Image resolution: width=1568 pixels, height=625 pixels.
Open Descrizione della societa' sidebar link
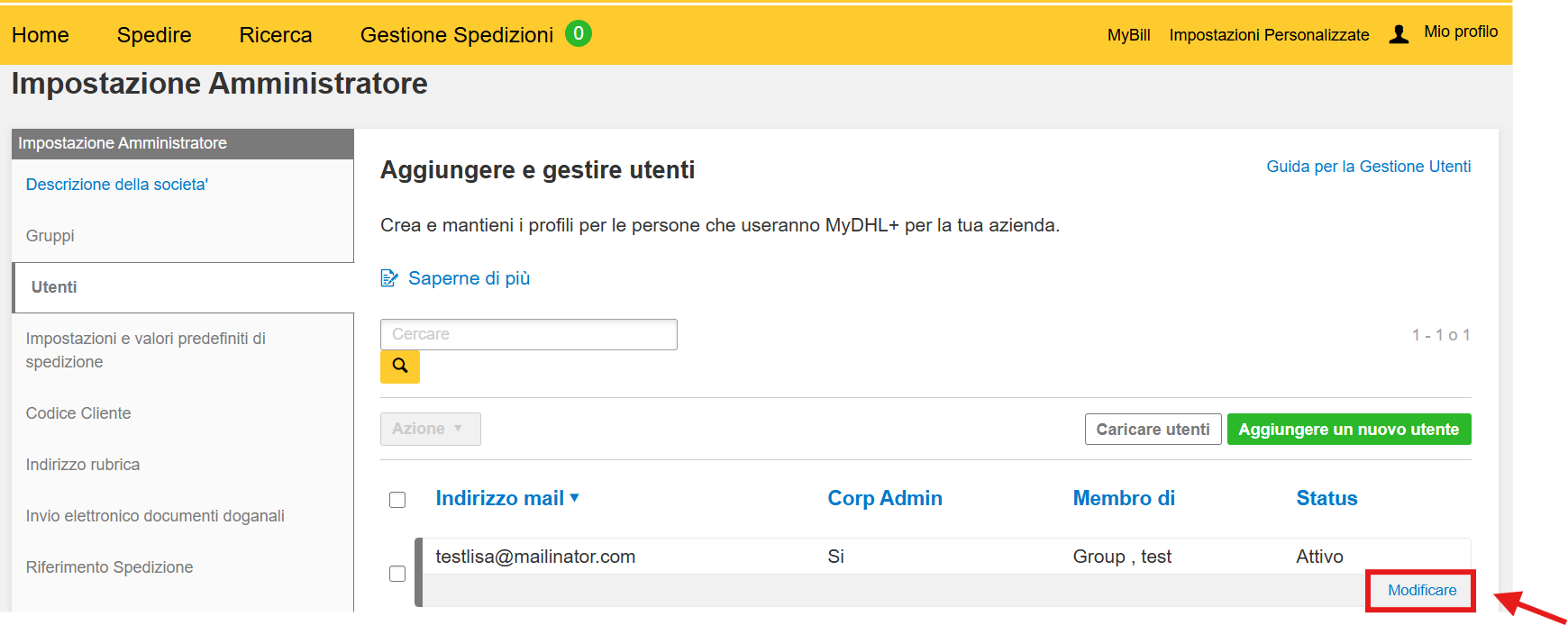117,185
